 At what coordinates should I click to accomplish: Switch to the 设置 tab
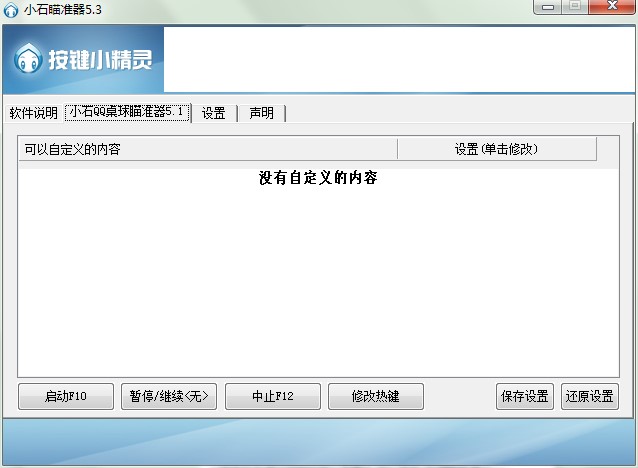214,113
